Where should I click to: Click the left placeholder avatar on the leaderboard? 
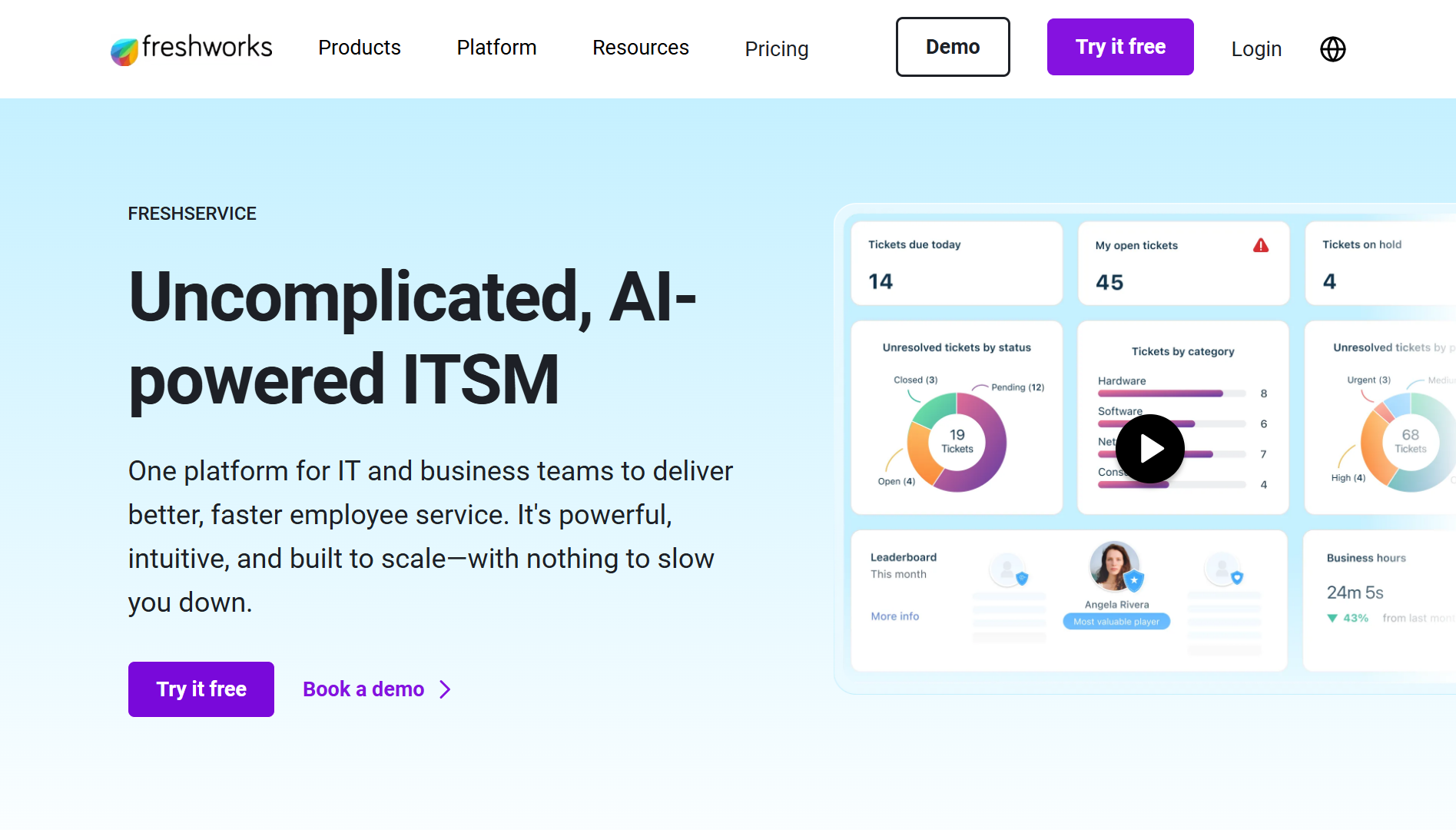(x=1007, y=569)
